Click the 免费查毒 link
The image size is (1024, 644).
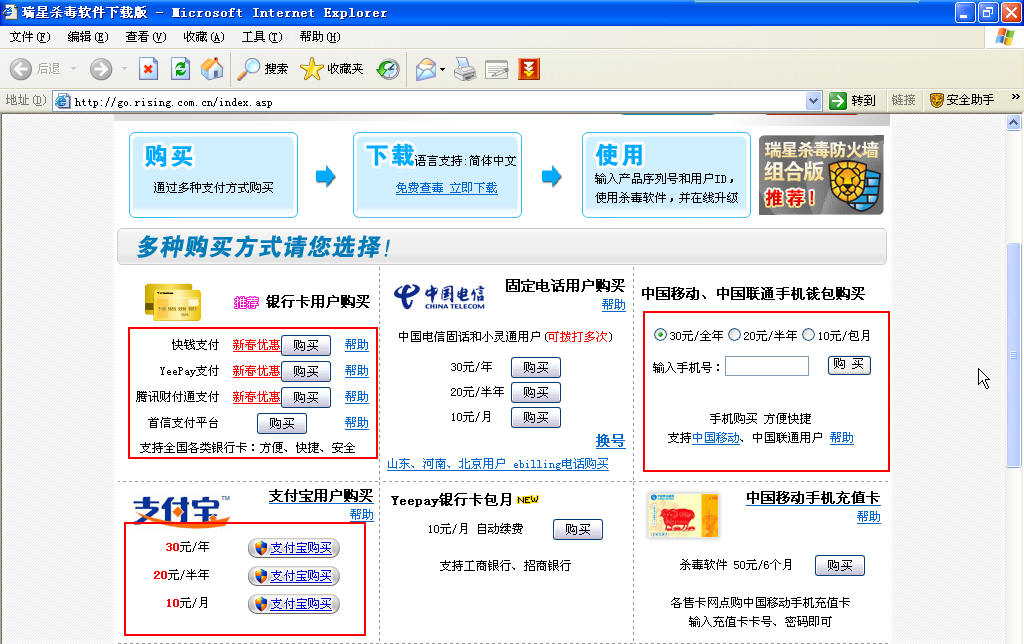click(419, 187)
